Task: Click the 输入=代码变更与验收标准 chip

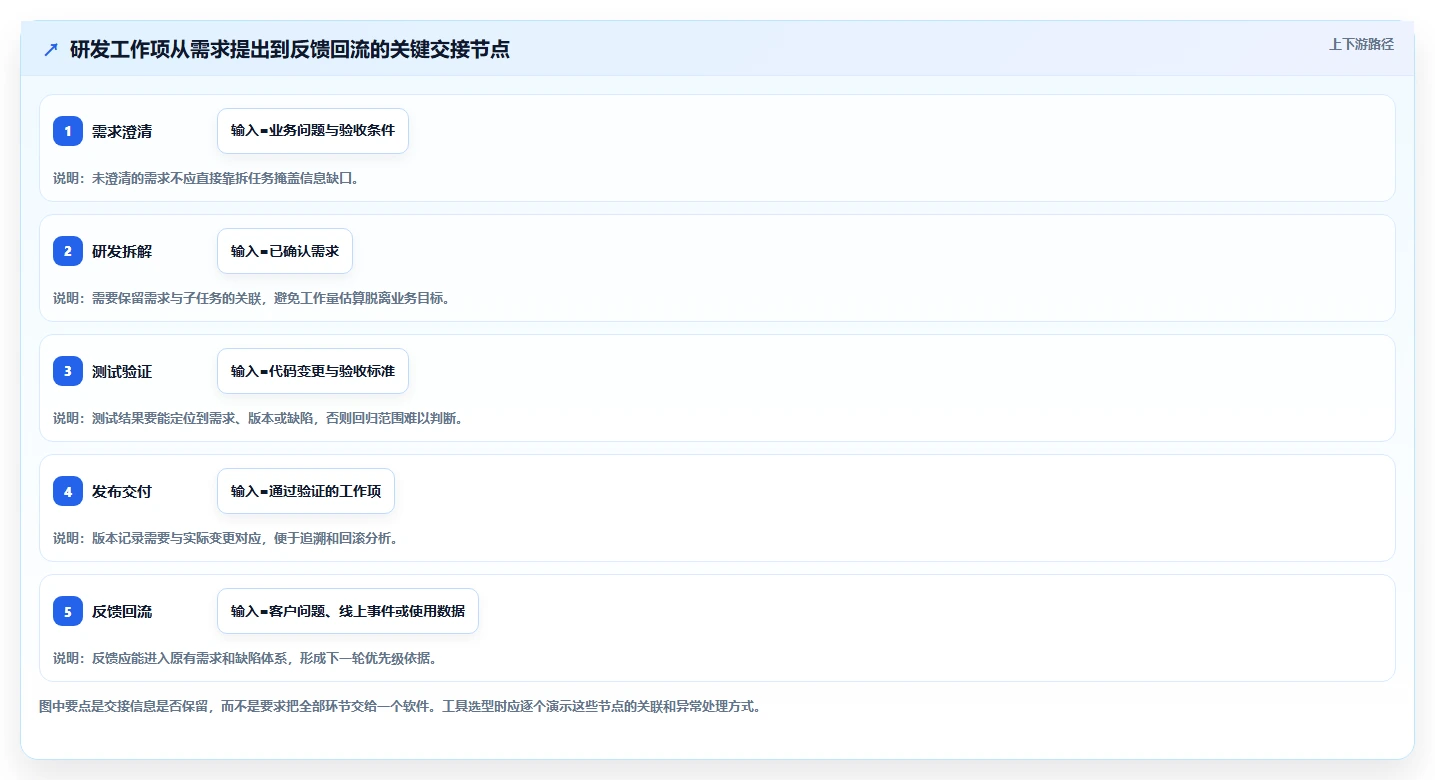Action: click(x=313, y=371)
